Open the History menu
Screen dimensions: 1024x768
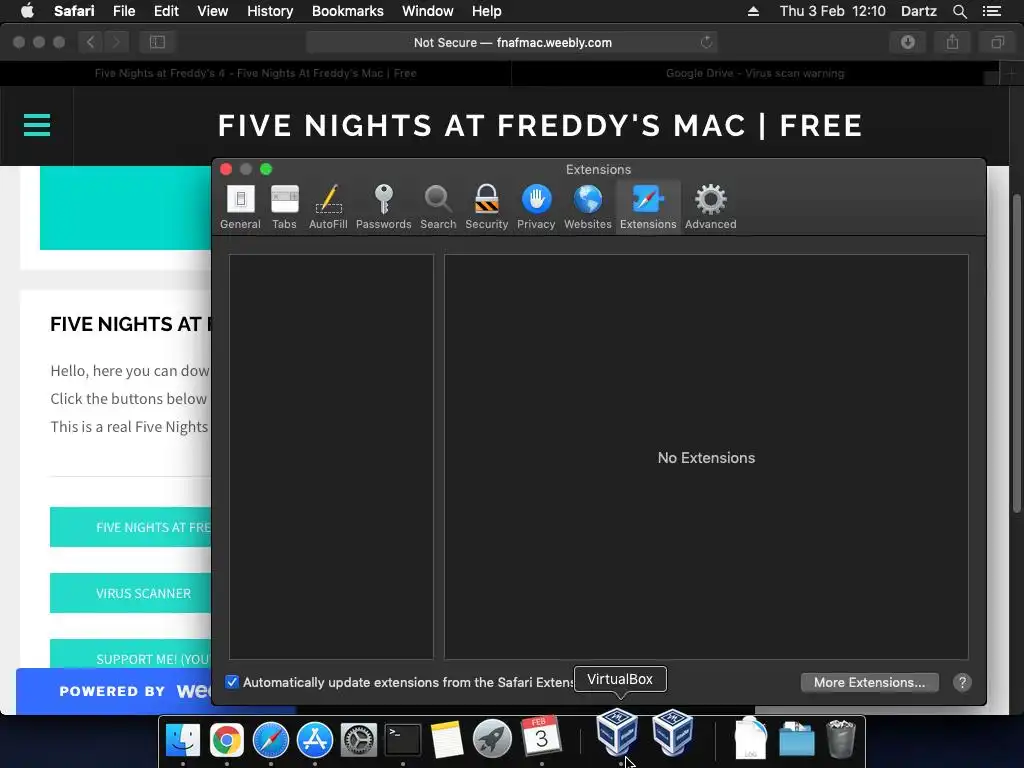coord(270,11)
